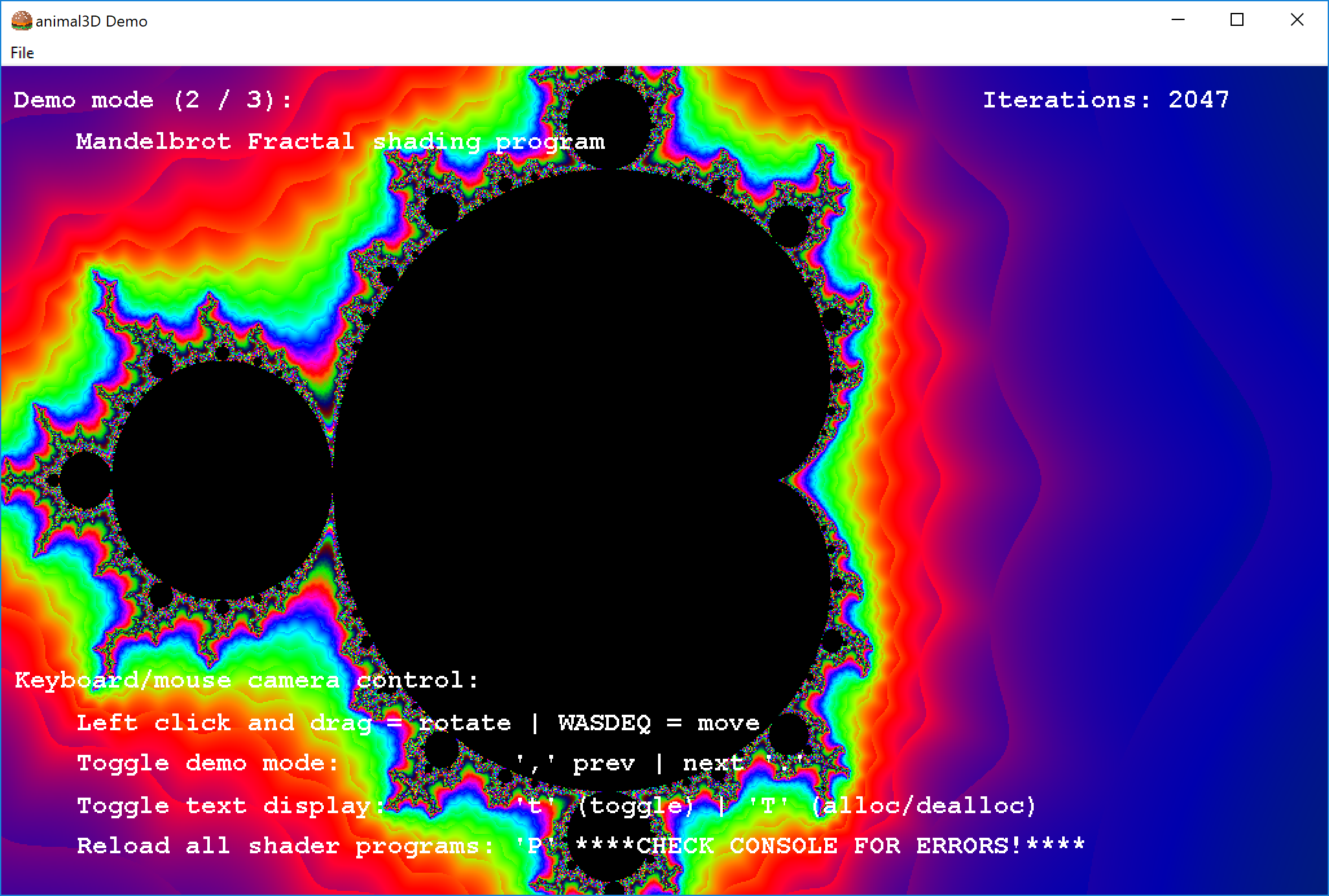Click 'Mandelbrot Fractal shading program' label
Viewport: 1329px width, 896px height.
(341, 142)
